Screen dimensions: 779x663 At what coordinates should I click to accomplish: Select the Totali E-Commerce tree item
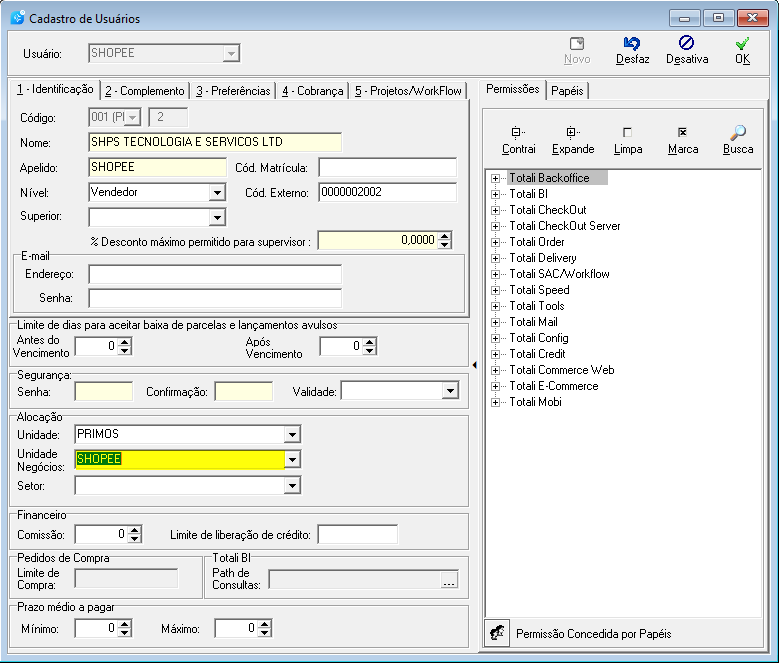[553, 386]
